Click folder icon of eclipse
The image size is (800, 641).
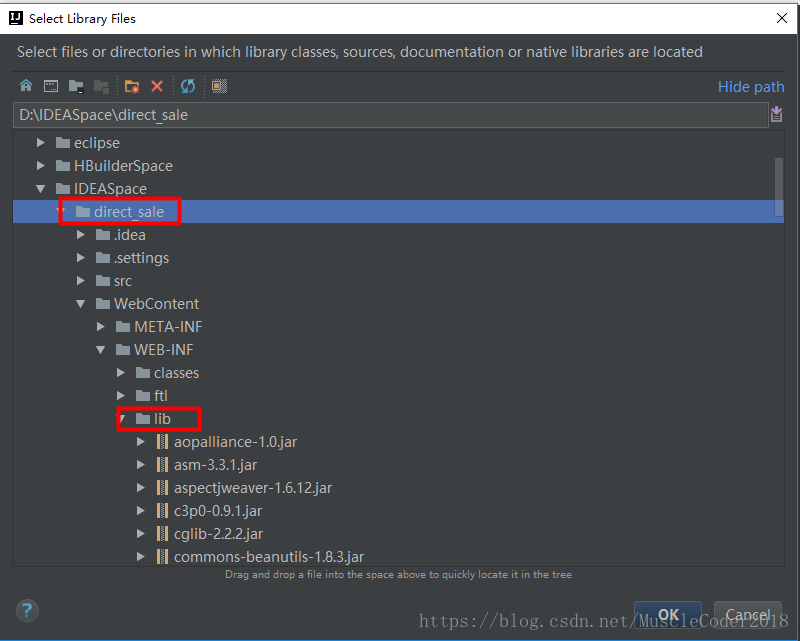click(x=63, y=142)
